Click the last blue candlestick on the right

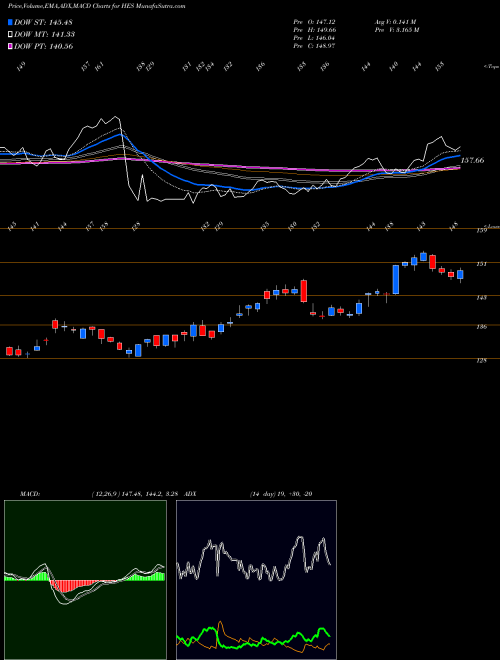pyautogui.click(x=460, y=274)
